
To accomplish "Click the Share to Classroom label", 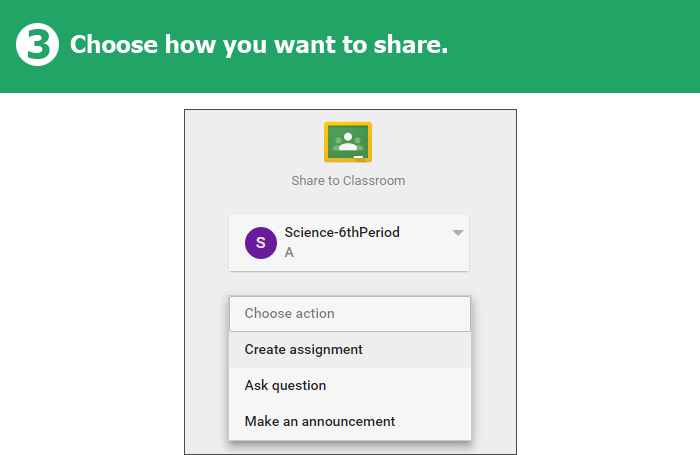I will [x=348, y=181].
